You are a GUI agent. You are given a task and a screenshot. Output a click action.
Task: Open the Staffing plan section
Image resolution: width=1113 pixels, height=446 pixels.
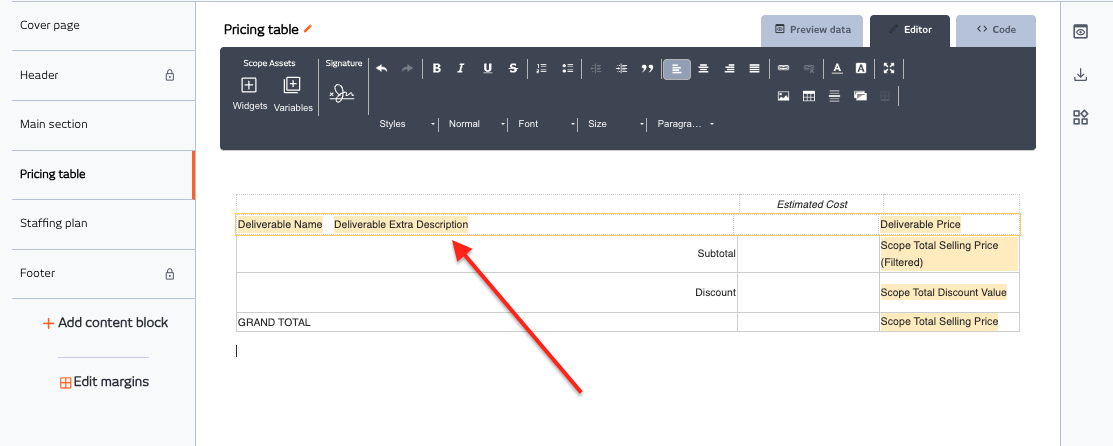53,223
